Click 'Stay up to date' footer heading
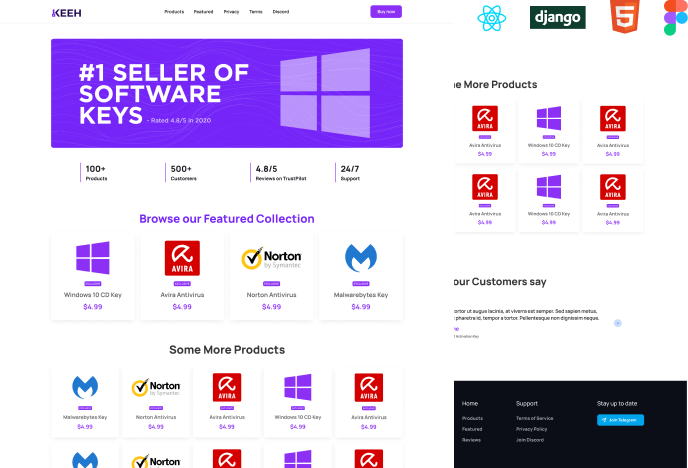Viewport: 688px width, 468px height. [617, 404]
